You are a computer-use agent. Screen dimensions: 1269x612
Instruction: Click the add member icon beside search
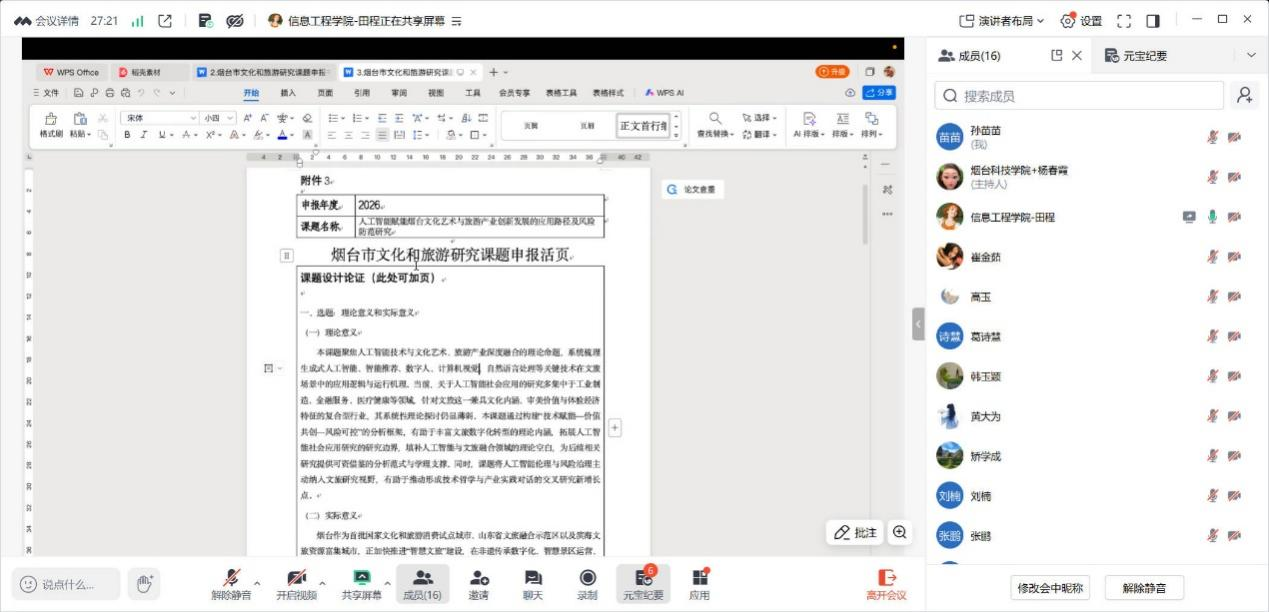pos(1245,95)
